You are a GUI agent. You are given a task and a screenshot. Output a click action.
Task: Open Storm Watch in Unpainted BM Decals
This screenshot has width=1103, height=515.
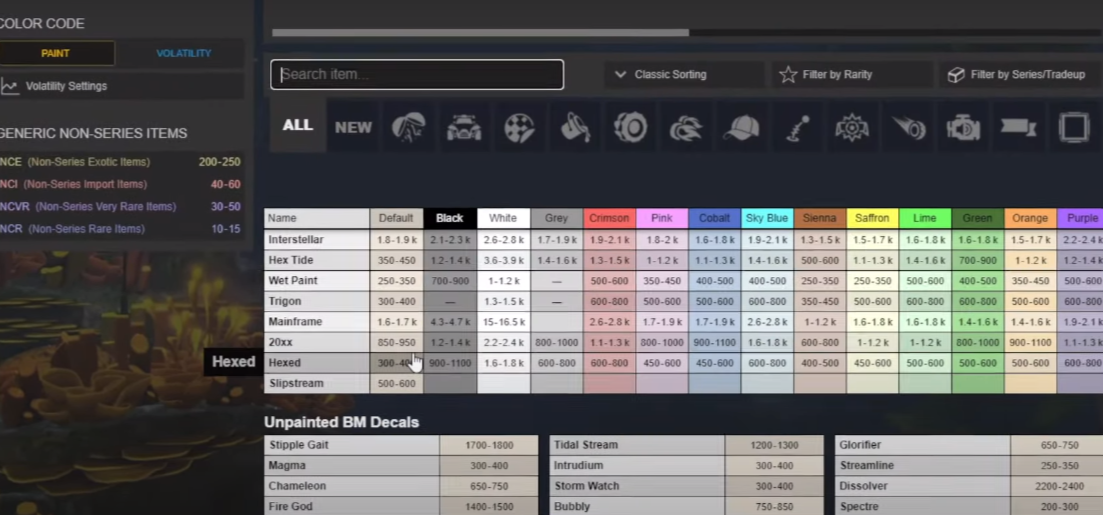637,486
